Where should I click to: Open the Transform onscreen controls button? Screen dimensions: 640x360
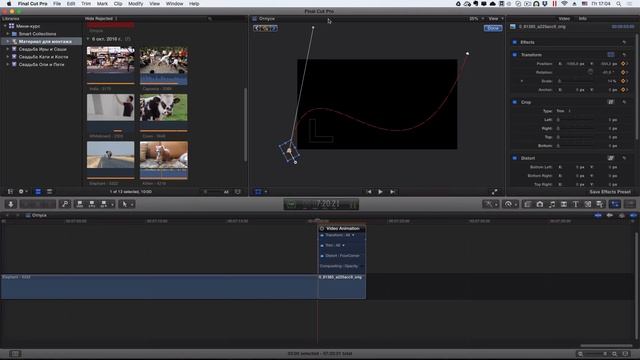[611, 55]
